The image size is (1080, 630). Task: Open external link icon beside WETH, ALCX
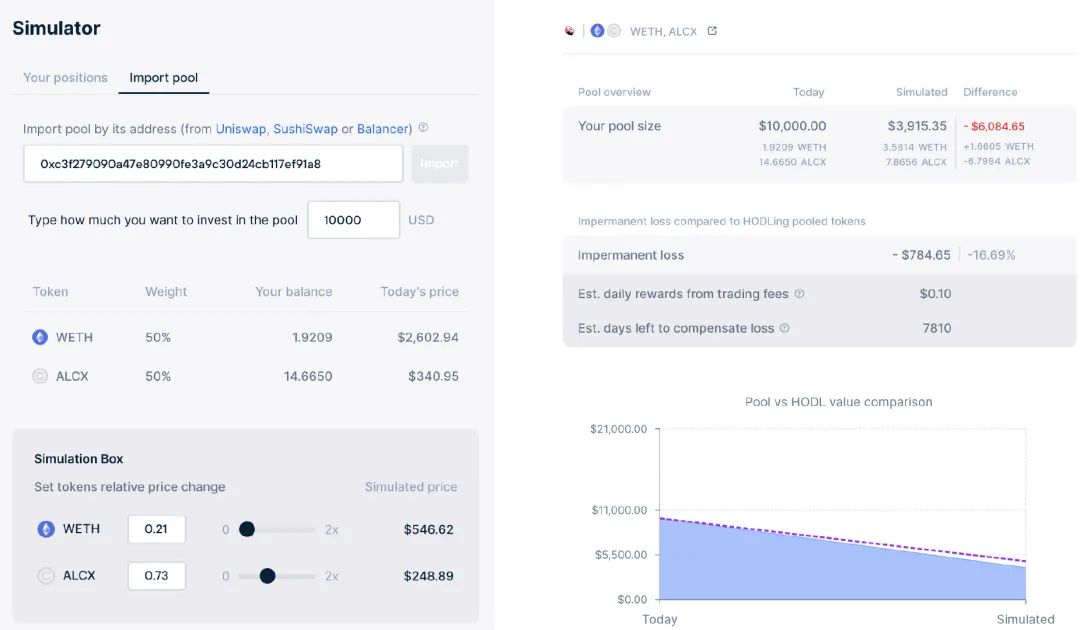(712, 31)
